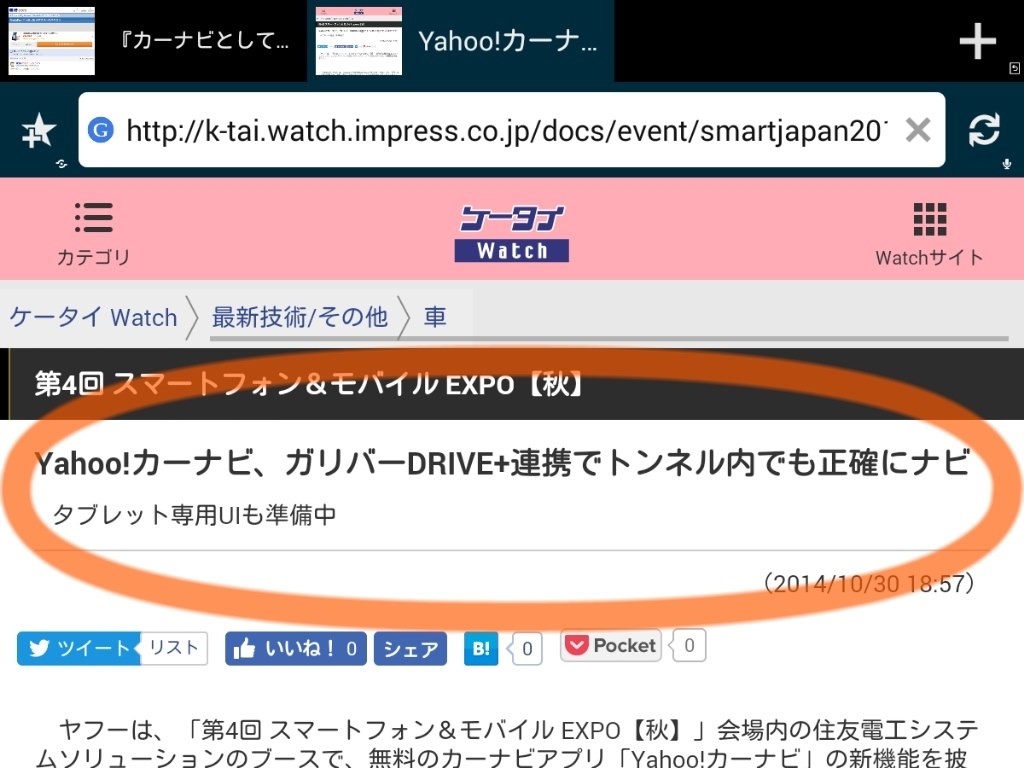
Task: Click the ケータイ Watch logo
Action: coord(511,233)
